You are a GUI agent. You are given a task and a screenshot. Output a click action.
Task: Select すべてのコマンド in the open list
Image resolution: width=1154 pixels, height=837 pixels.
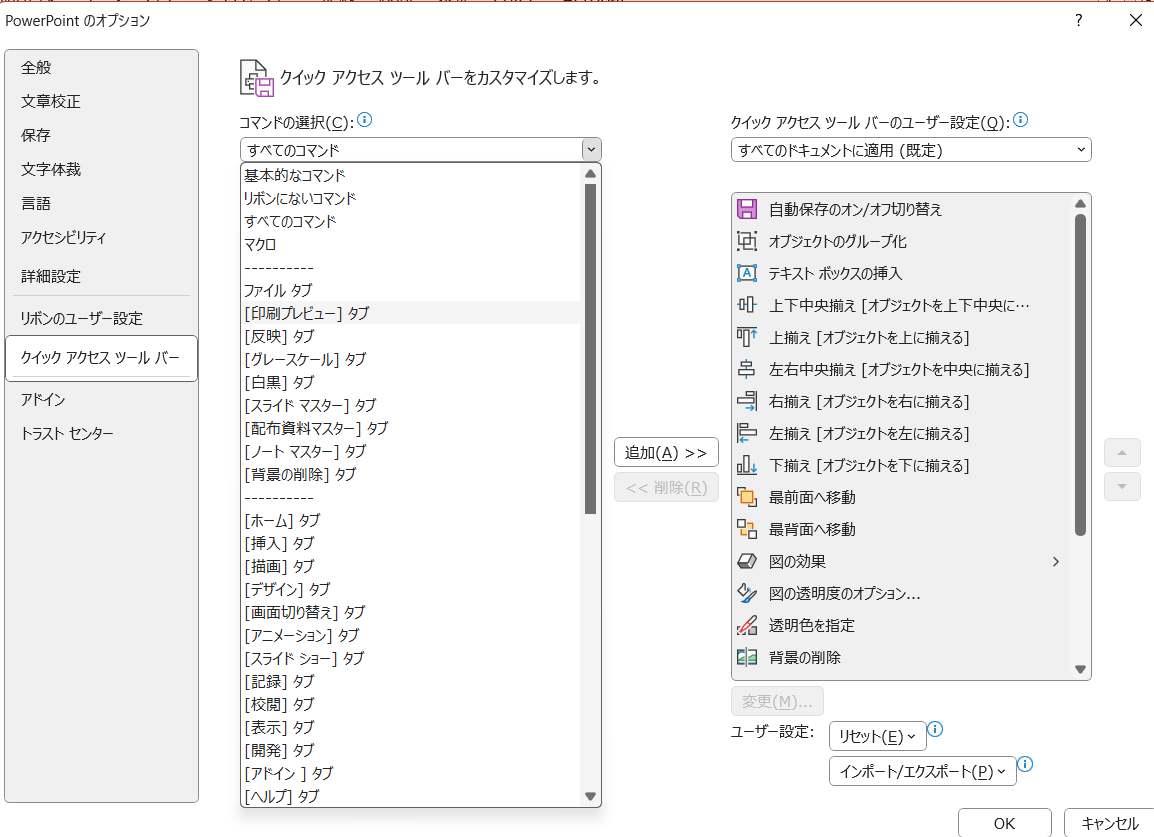click(x=411, y=221)
